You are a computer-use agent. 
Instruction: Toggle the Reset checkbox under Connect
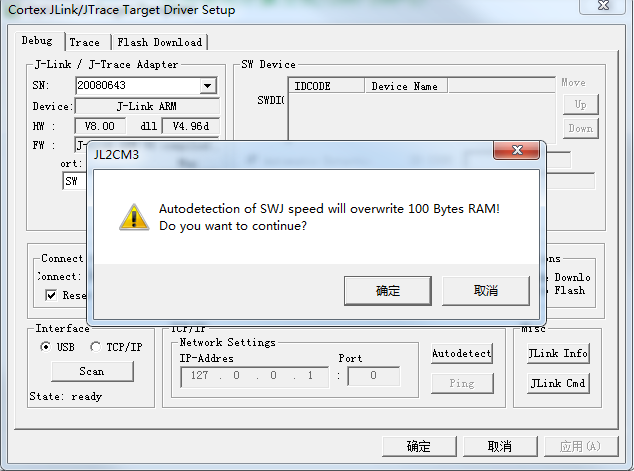pyautogui.click(x=51, y=295)
